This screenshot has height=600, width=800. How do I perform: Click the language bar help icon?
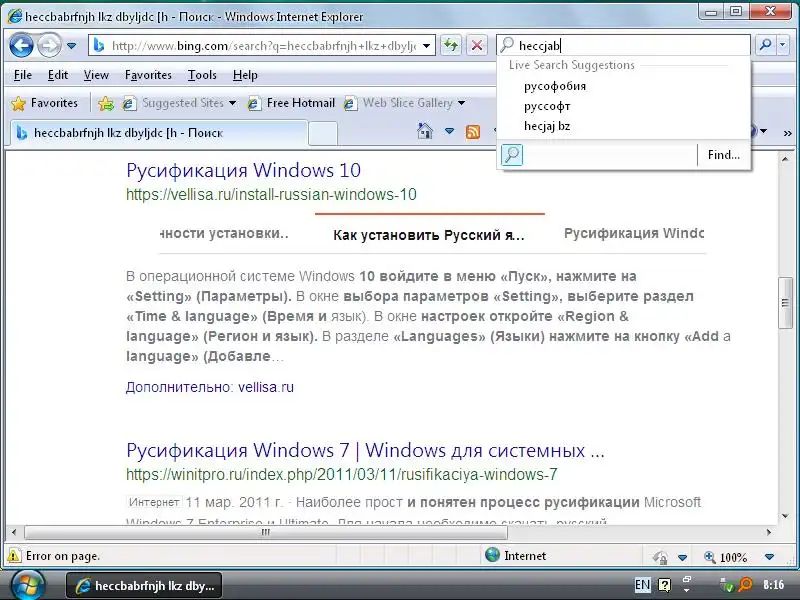(664, 585)
